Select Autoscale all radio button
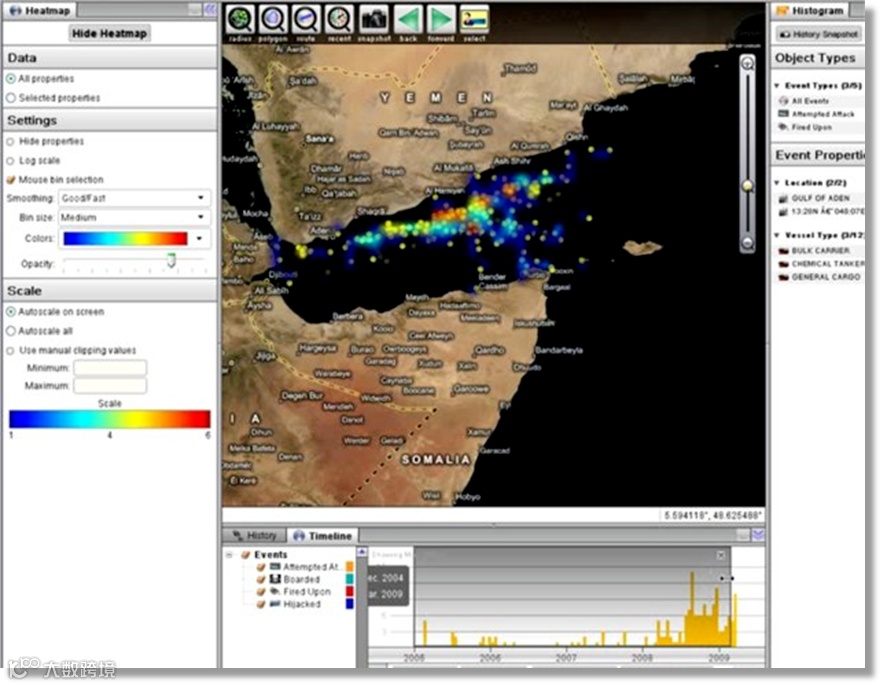Image resolution: width=883 pixels, height=686 pixels. click(11, 331)
